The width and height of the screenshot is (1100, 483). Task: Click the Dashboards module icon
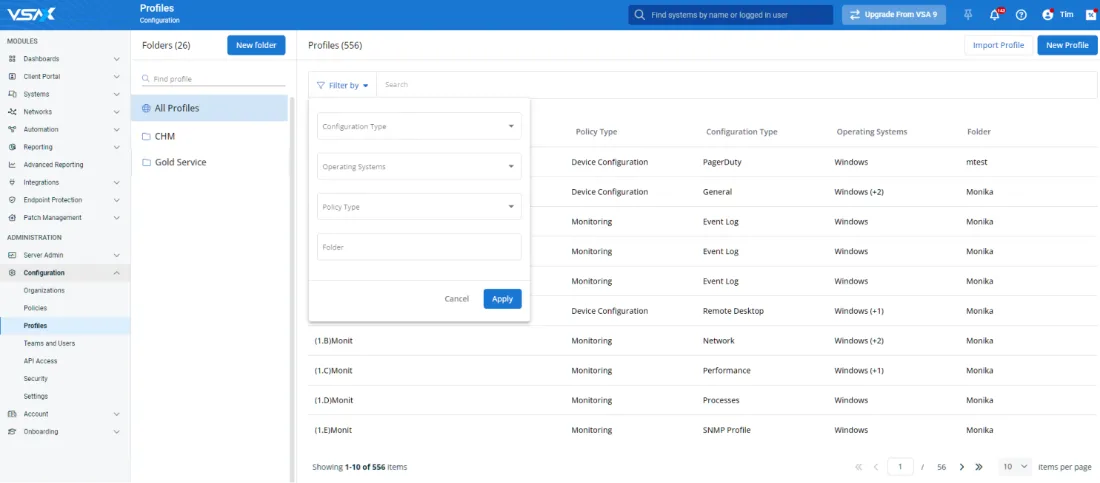click(x=12, y=59)
